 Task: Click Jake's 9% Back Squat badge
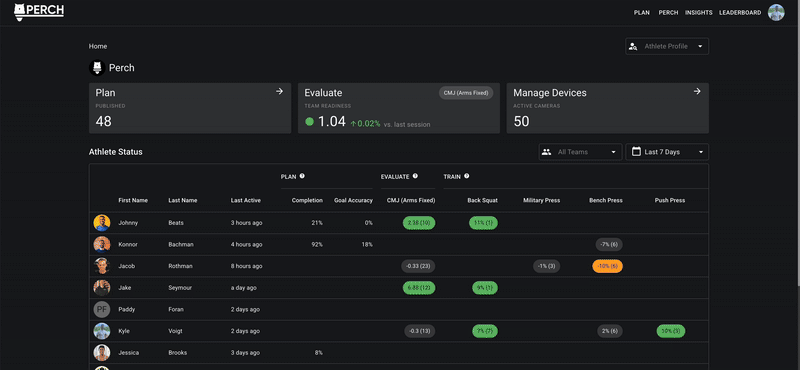(x=485, y=288)
